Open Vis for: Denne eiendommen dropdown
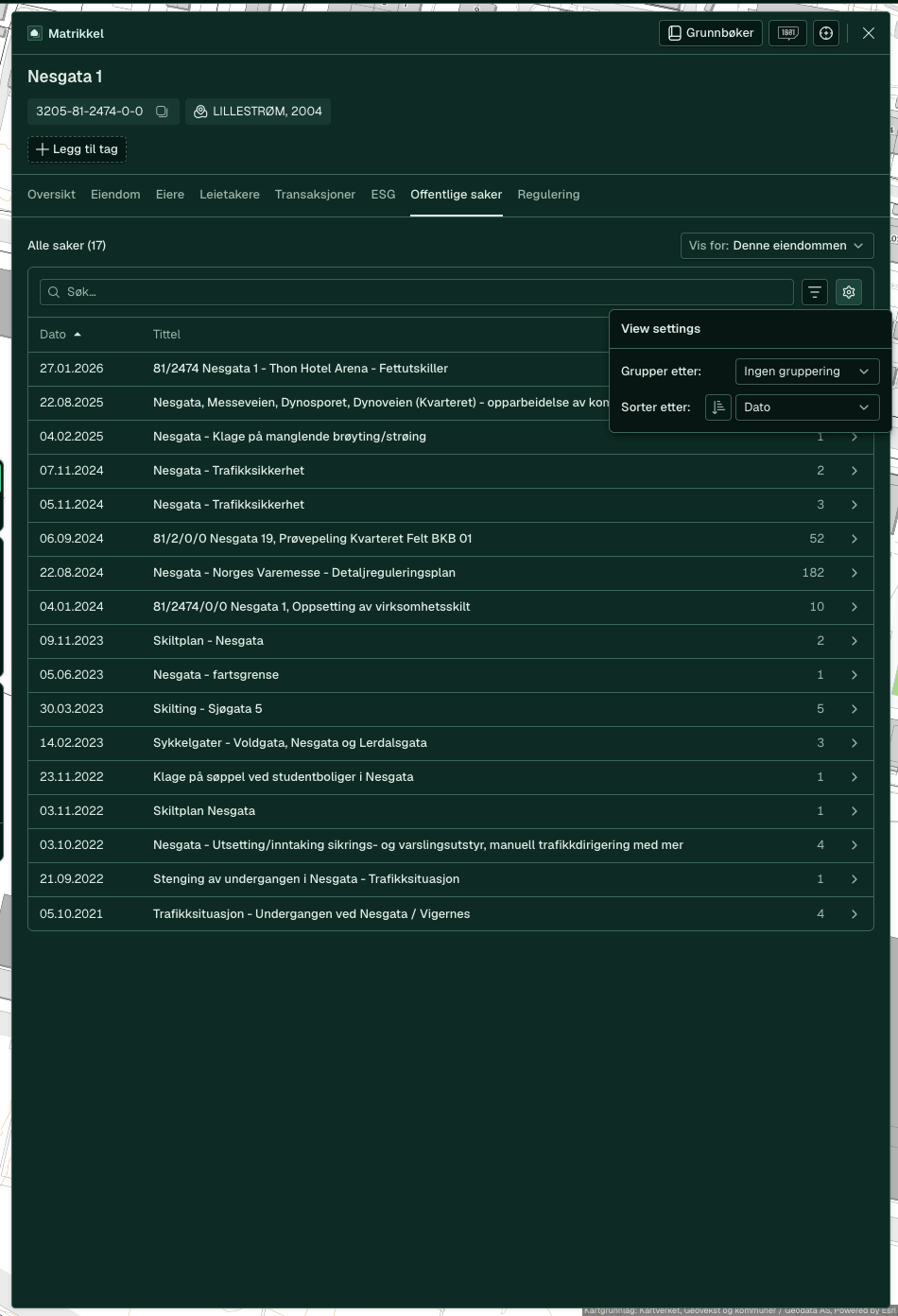898x1316 pixels. point(777,246)
